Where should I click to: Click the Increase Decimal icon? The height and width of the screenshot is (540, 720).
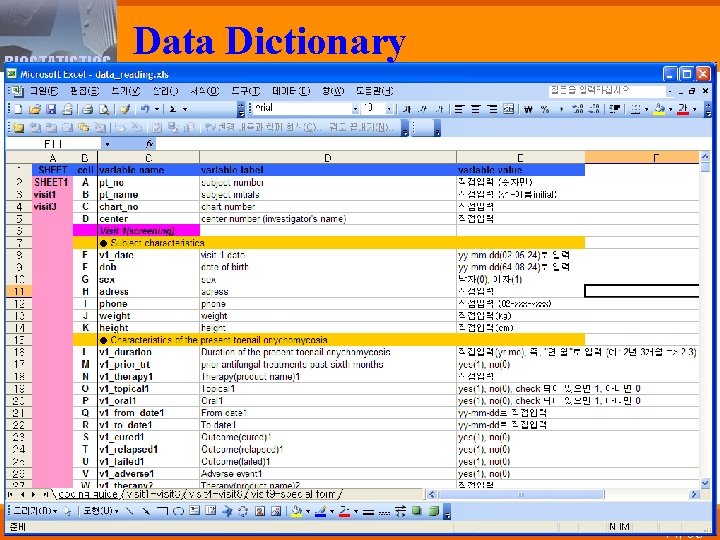[578, 109]
